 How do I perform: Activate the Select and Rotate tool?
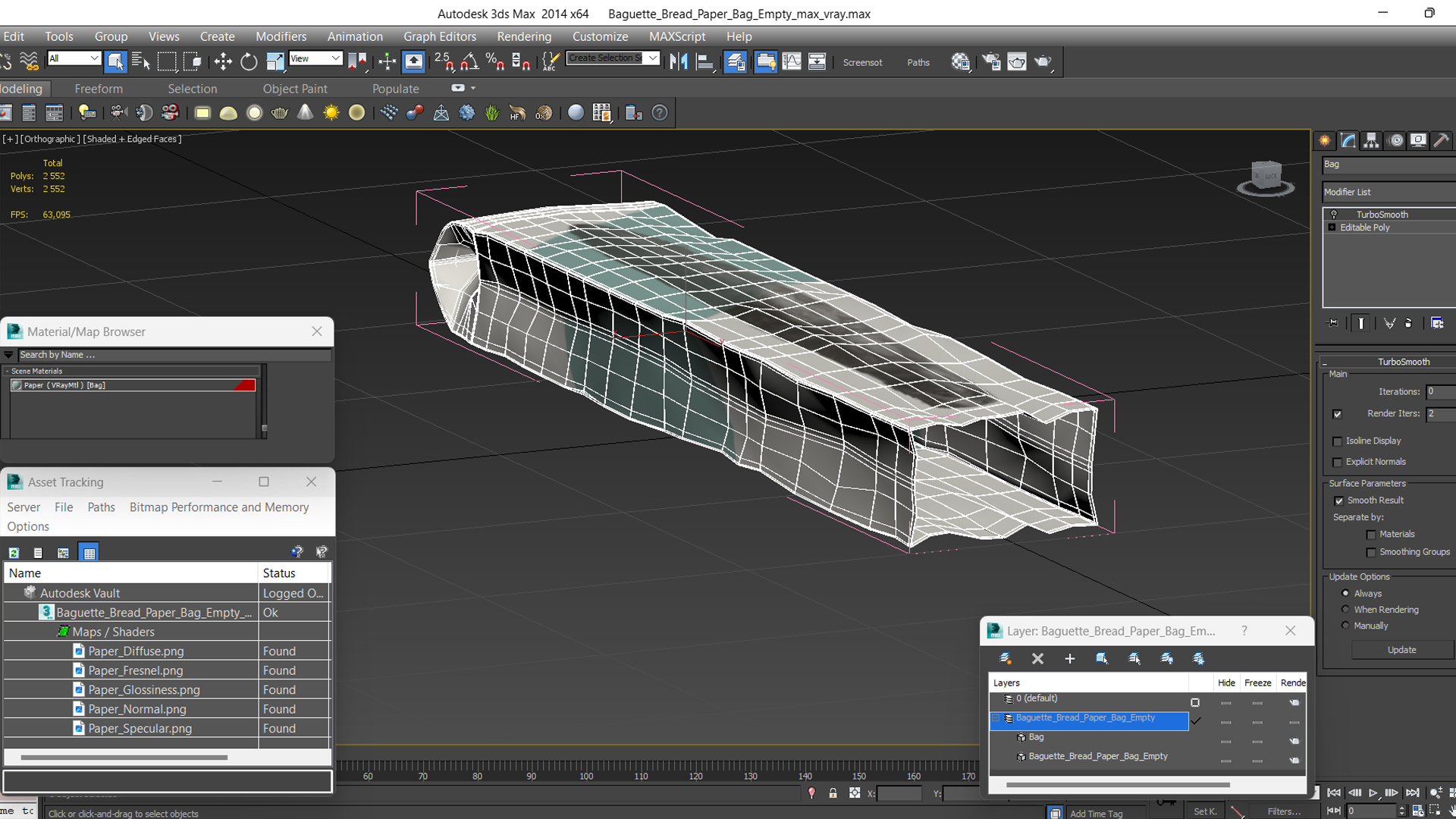[x=249, y=61]
